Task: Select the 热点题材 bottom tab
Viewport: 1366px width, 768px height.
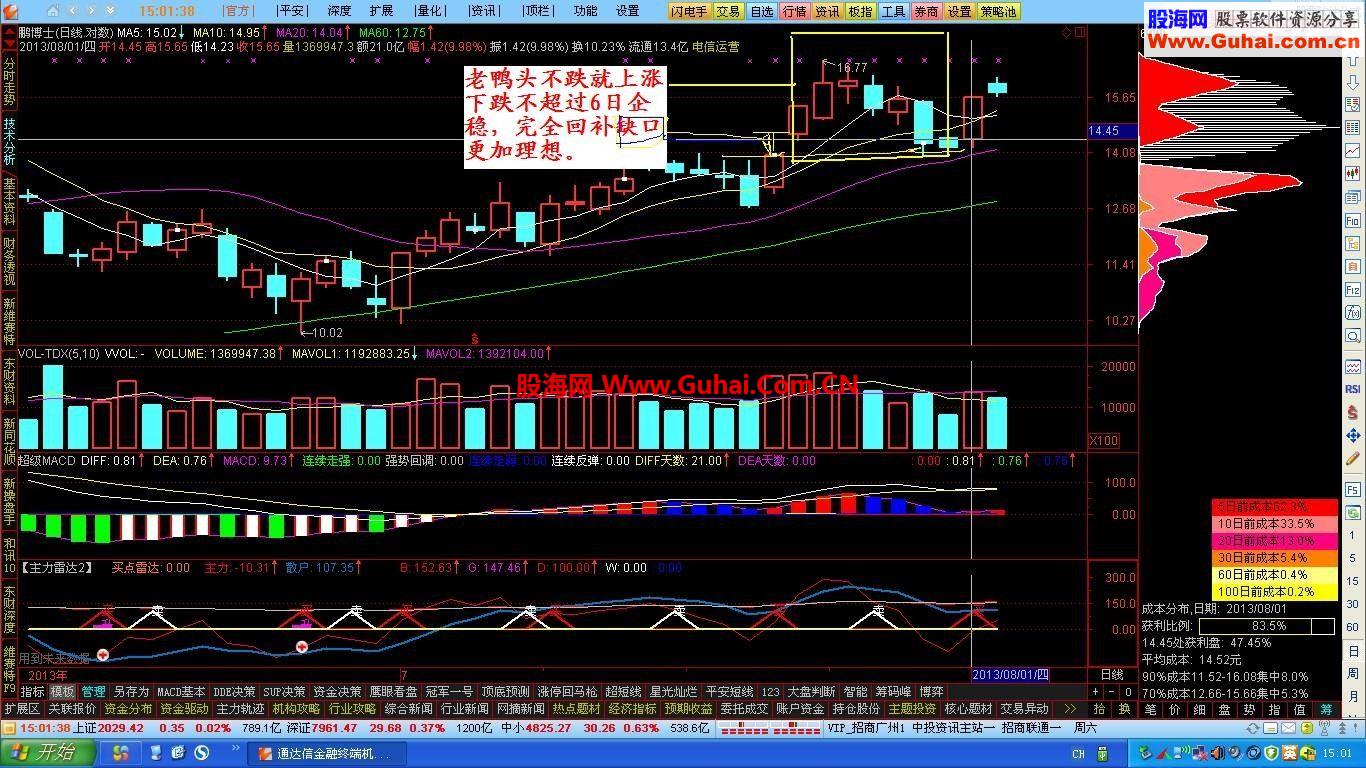Action: [x=576, y=708]
